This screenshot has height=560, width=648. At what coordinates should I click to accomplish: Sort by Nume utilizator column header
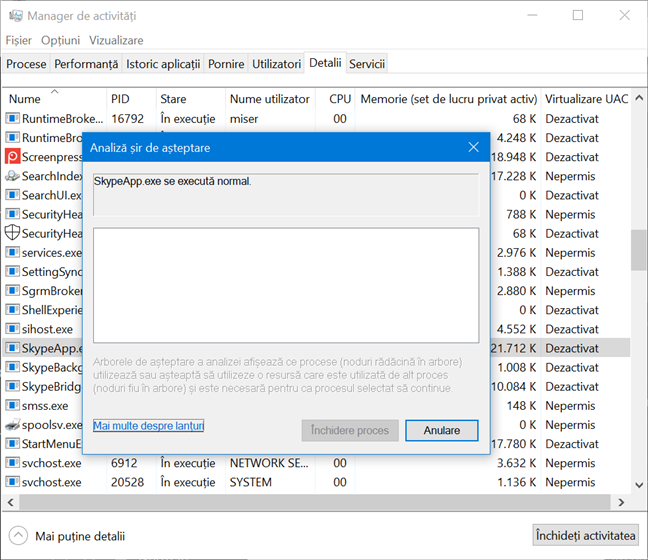(x=269, y=99)
